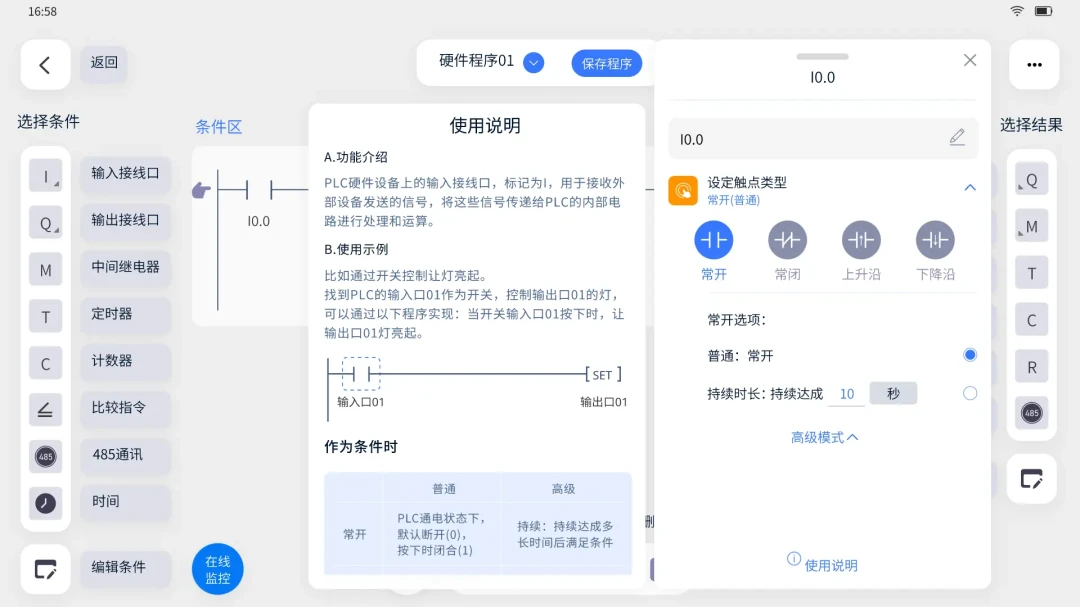Select 上升沿 rising edge contact
The image size is (1080, 607).
(861, 240)
